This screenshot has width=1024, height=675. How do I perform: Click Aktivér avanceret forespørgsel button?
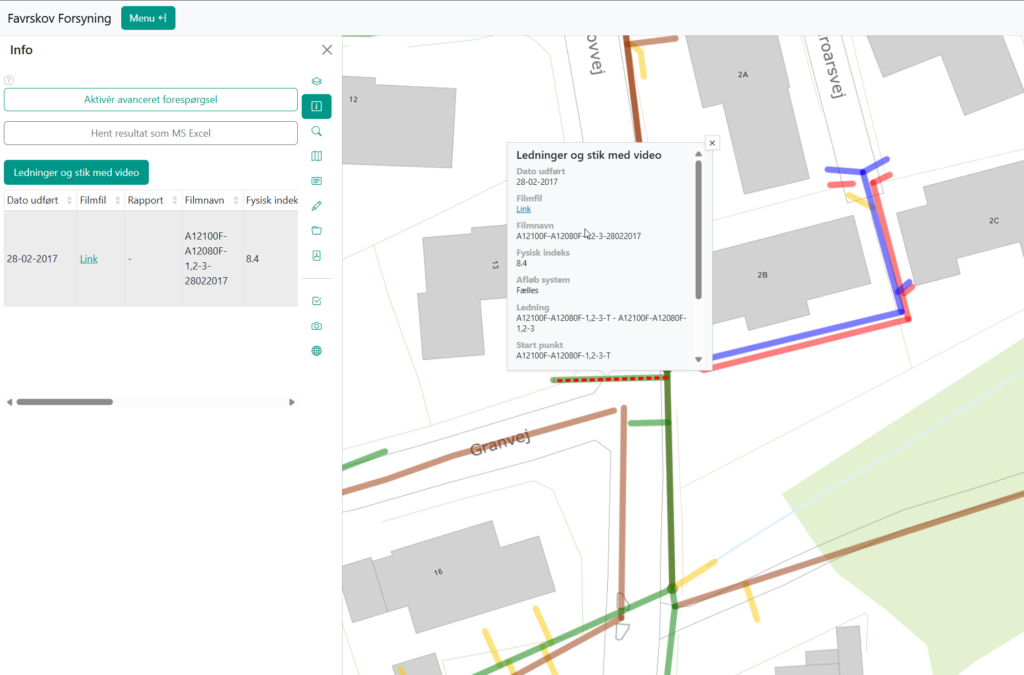coord(151,99)
